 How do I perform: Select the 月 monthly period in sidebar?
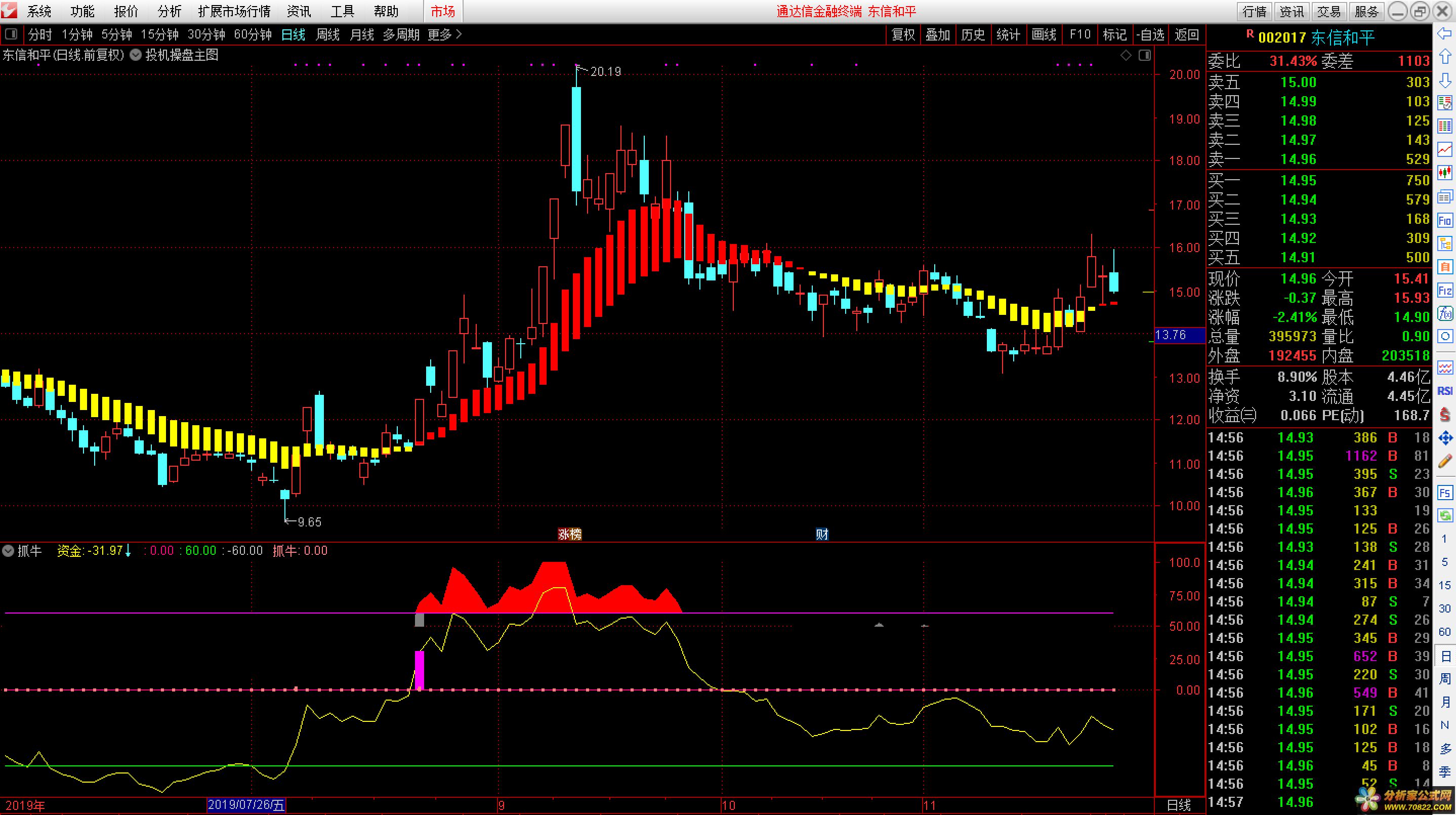click(1445, 702)
